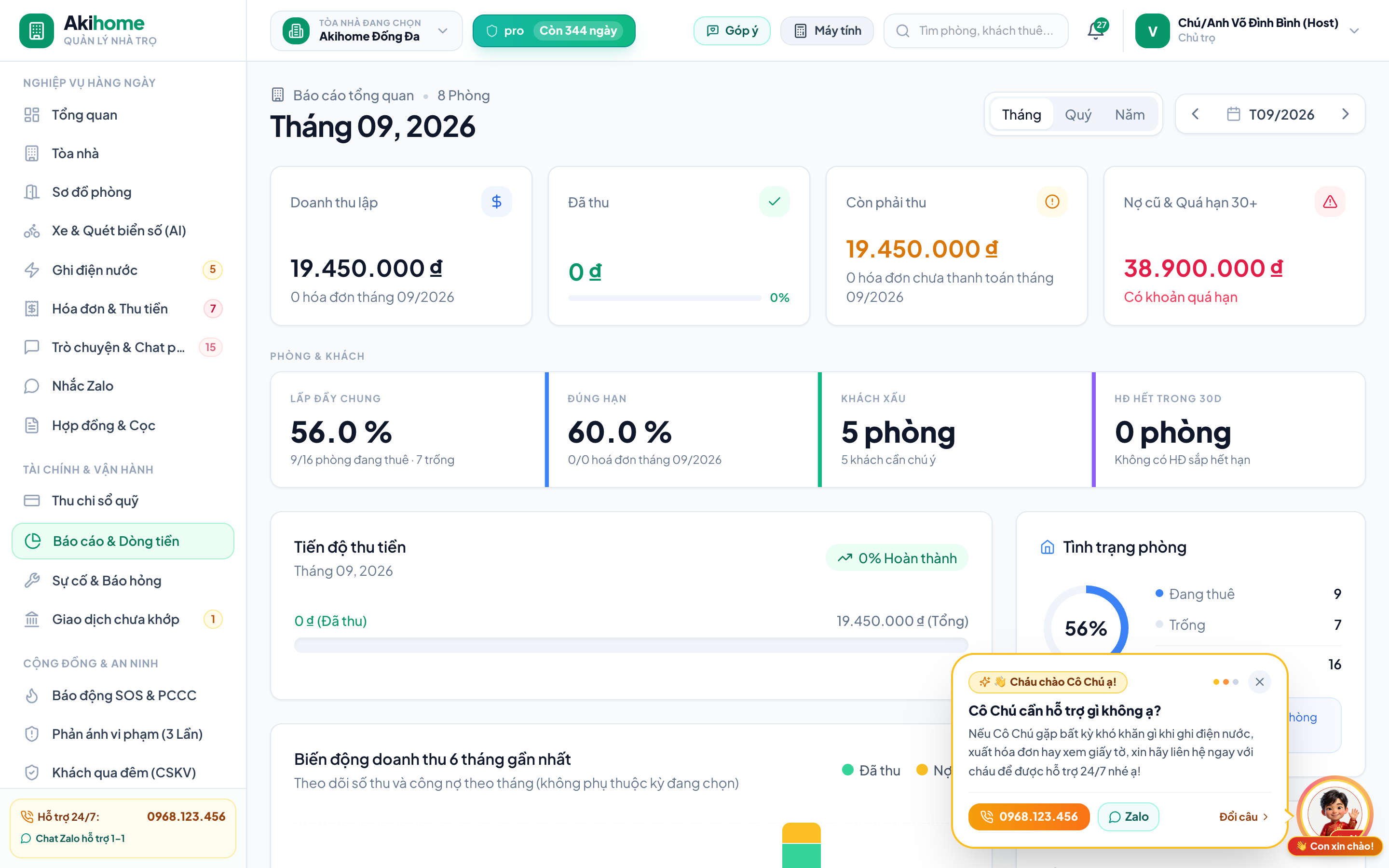Click the user avatar V icon
Screen dimensions: 1389x868
[x=1152, y=30]
